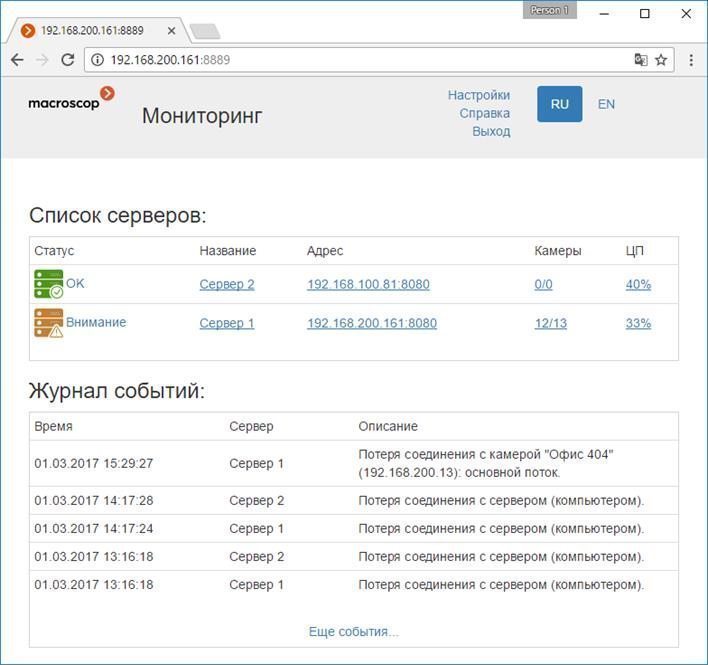708x665 pixels.
Task: Click the Macroscop logo
Action: [x=71, y=99]
